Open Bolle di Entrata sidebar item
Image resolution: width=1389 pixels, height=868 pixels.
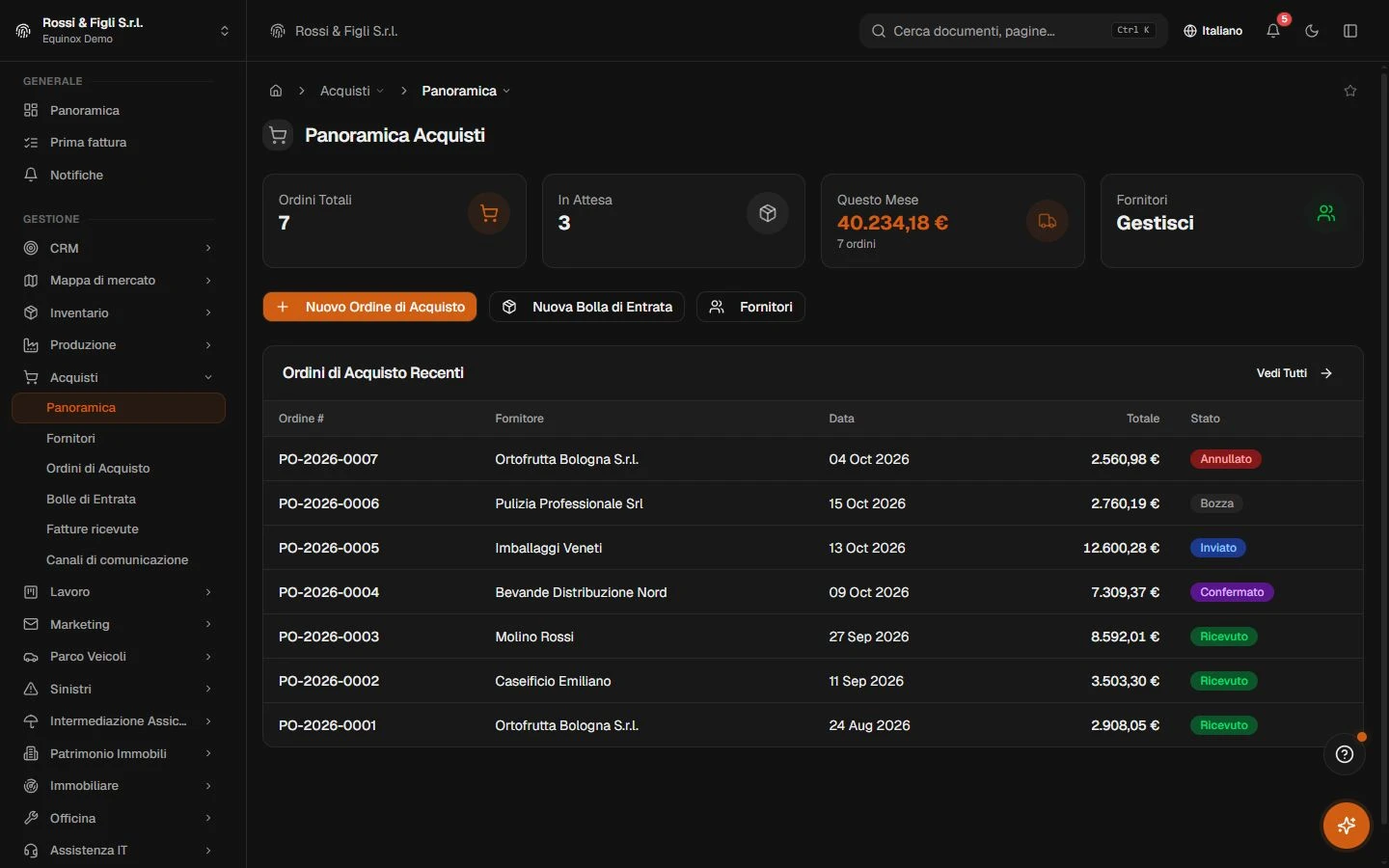119,500
